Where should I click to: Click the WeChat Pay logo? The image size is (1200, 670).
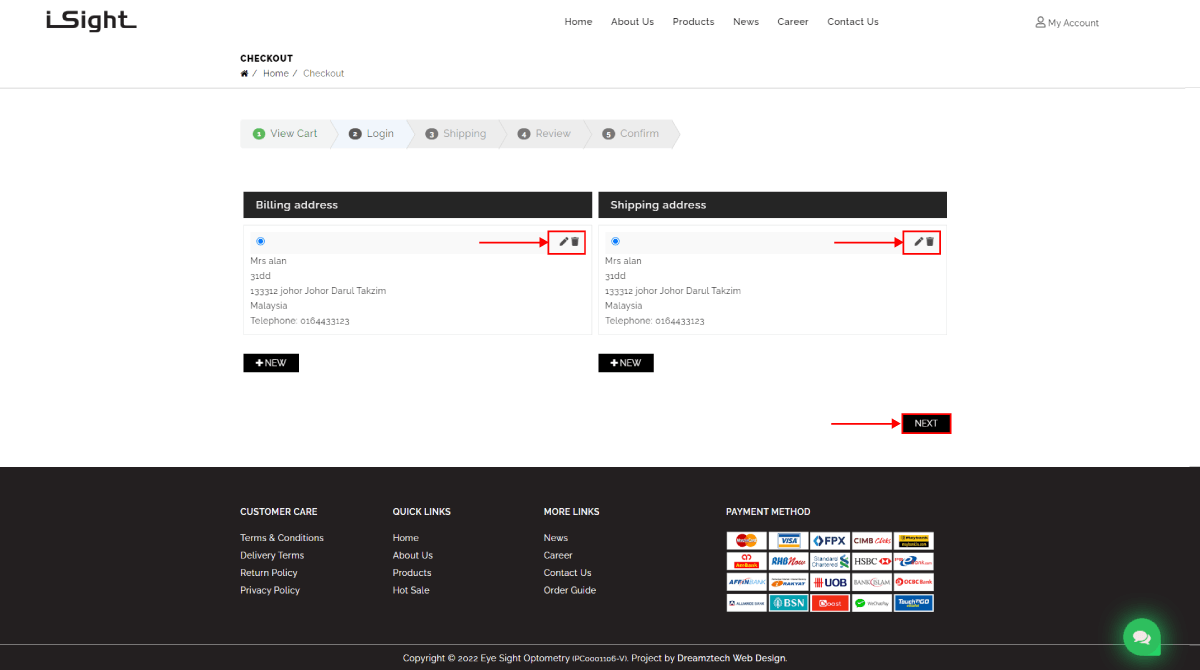point(872,603)
